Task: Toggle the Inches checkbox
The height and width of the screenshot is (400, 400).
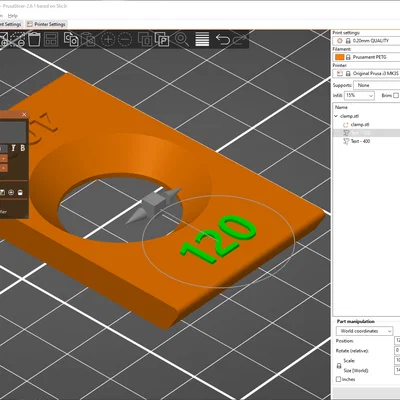Action: coord(338,379)
